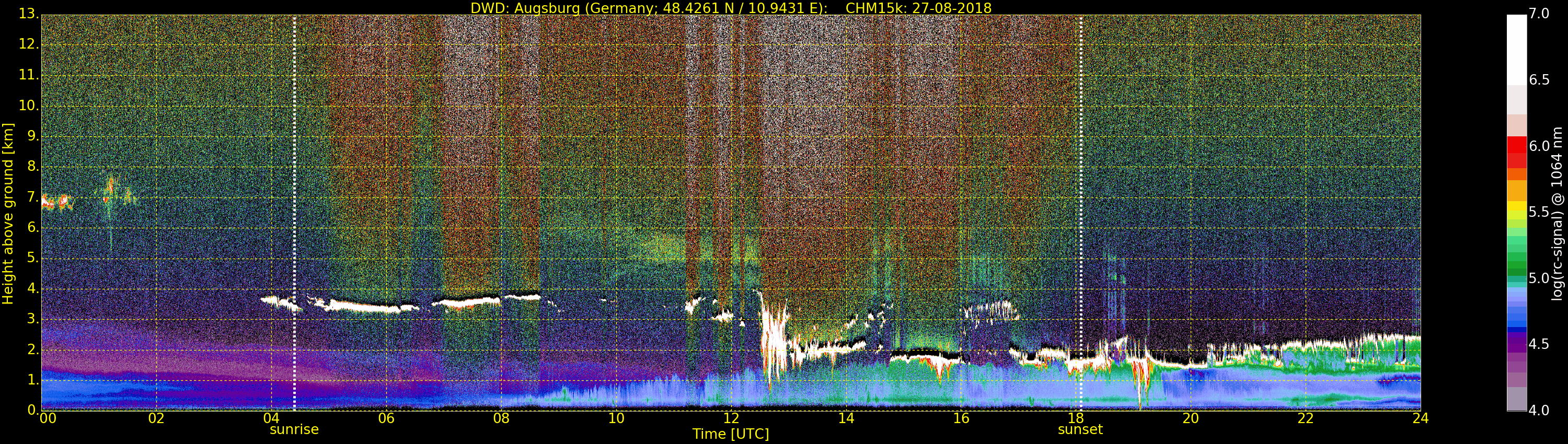The image size is (1568, 444).
Task: Click the '9.' height tick label
Action: tap(33, 136)
